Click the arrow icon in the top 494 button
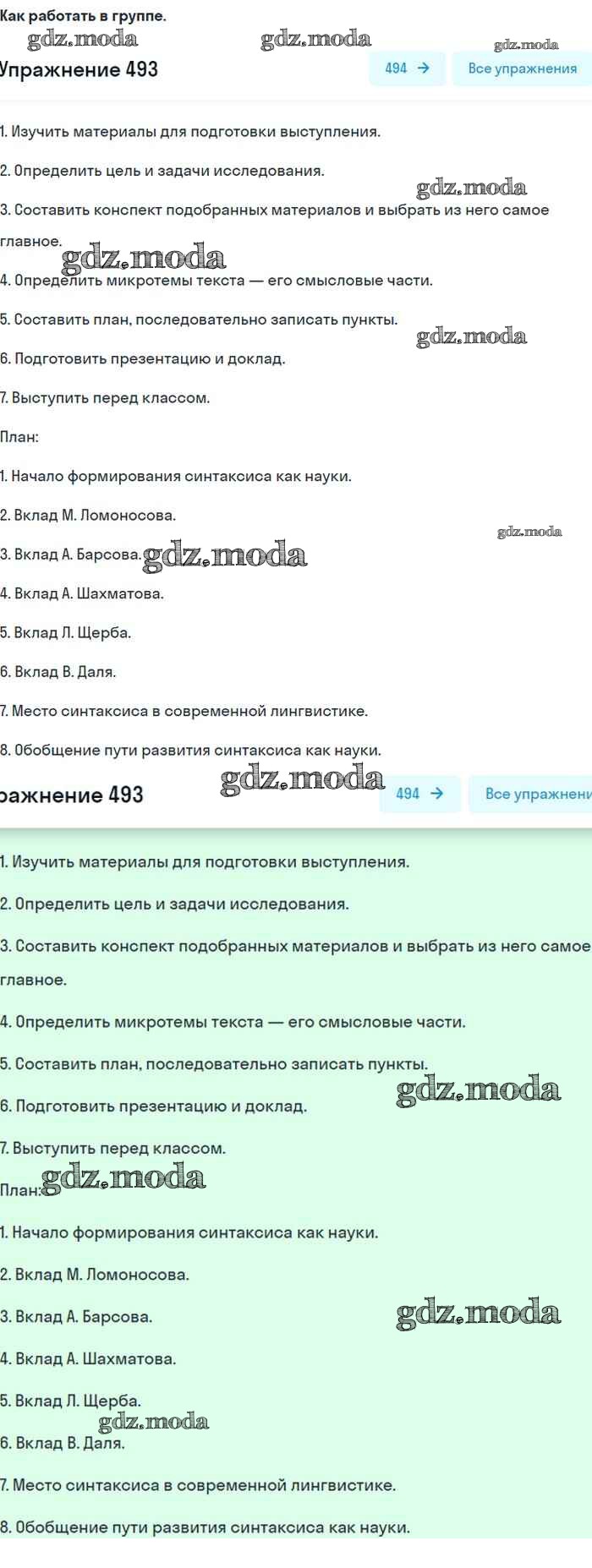 [424, 68]
